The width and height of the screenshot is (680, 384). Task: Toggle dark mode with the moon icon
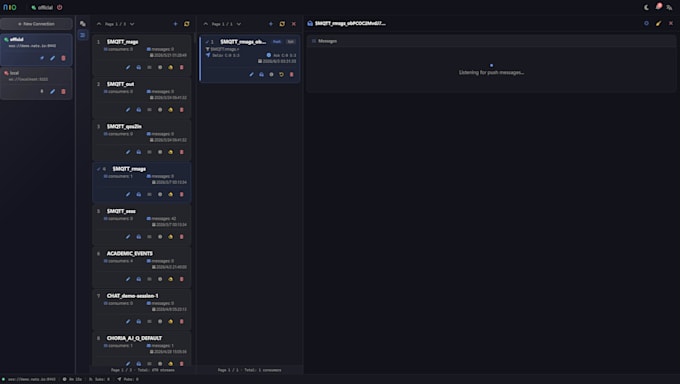(646, 7)
